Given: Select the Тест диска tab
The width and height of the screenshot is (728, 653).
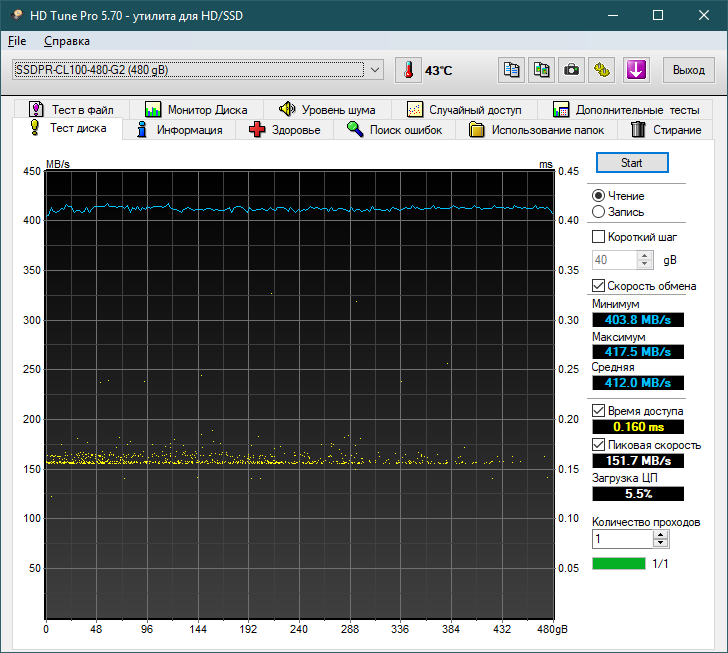Looking at the screenshot, I should (68, 128).
